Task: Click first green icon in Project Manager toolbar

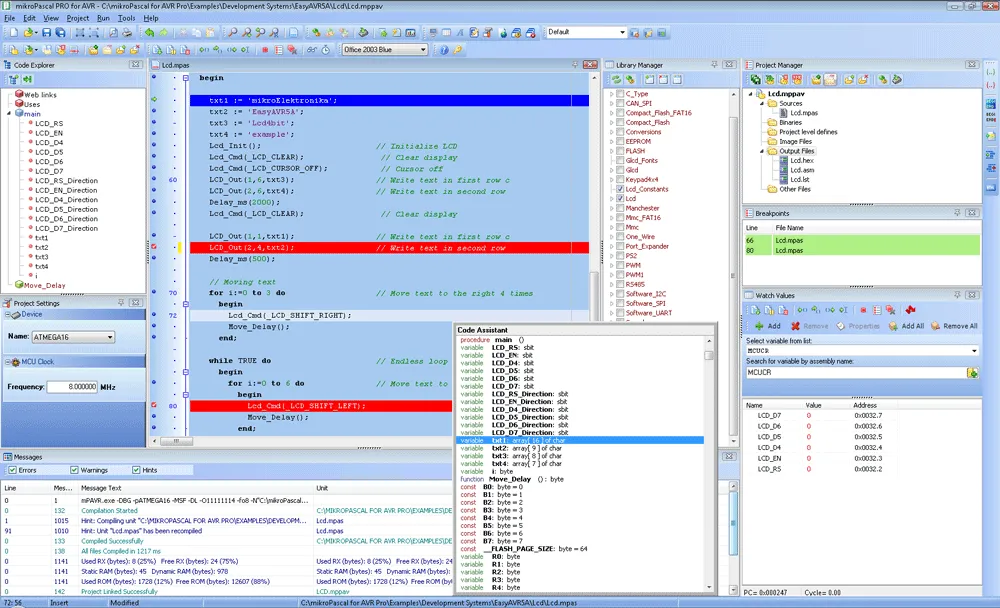Action: pyautogui.click(x=755, y=80)
